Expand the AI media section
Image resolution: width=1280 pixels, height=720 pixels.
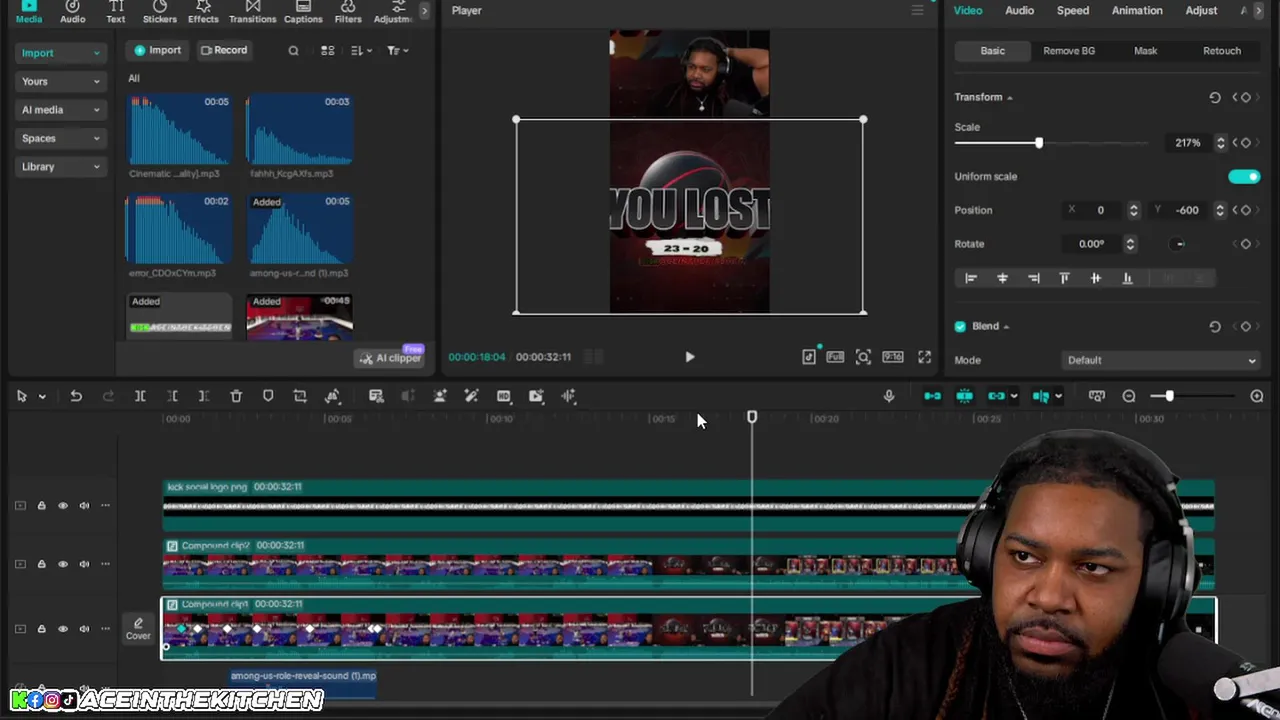[60, 110]
